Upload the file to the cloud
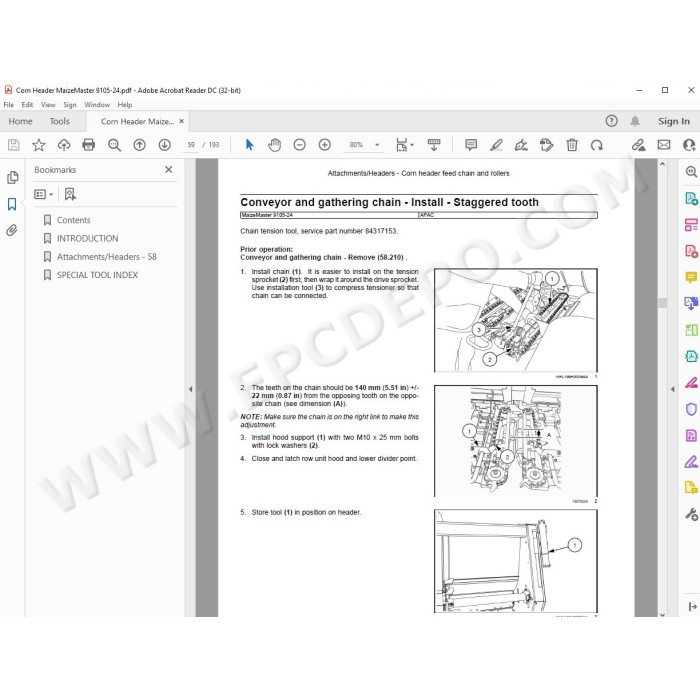Viewport: 700px width, 700px height. (x=64, y=145)
